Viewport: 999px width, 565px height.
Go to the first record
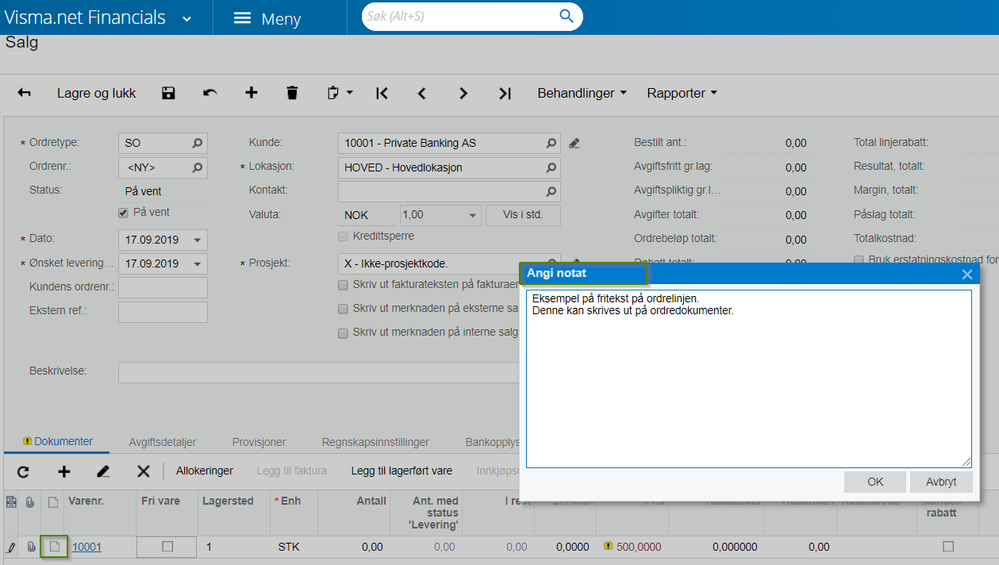(x=382, y=93)
